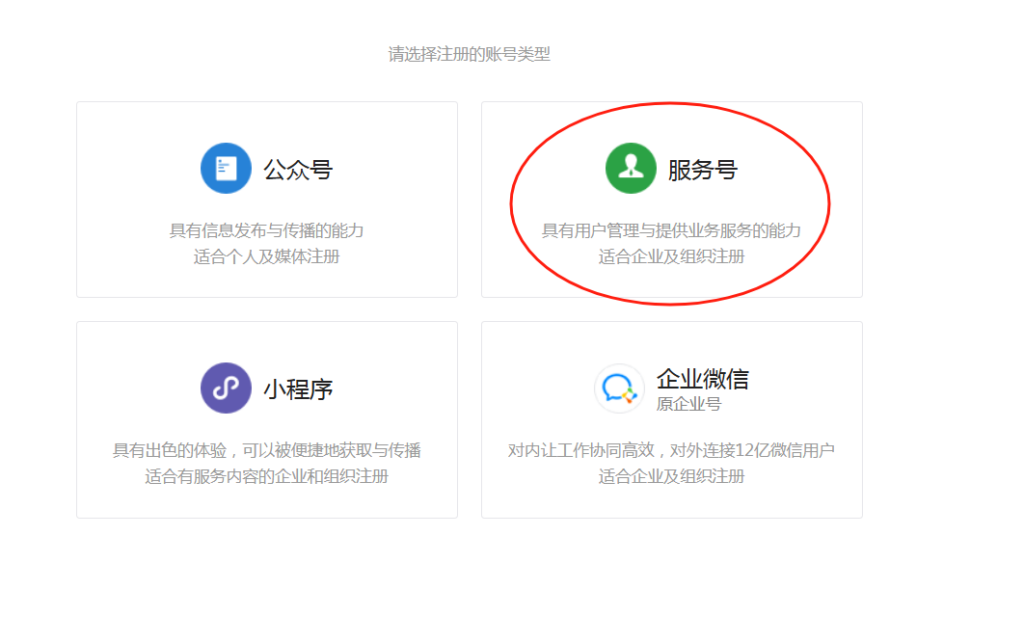Click text 对内让工作协同高效，对外连接12亿微信用户
The width and height of the screenshot is (1024, 643).
(671, 450)
